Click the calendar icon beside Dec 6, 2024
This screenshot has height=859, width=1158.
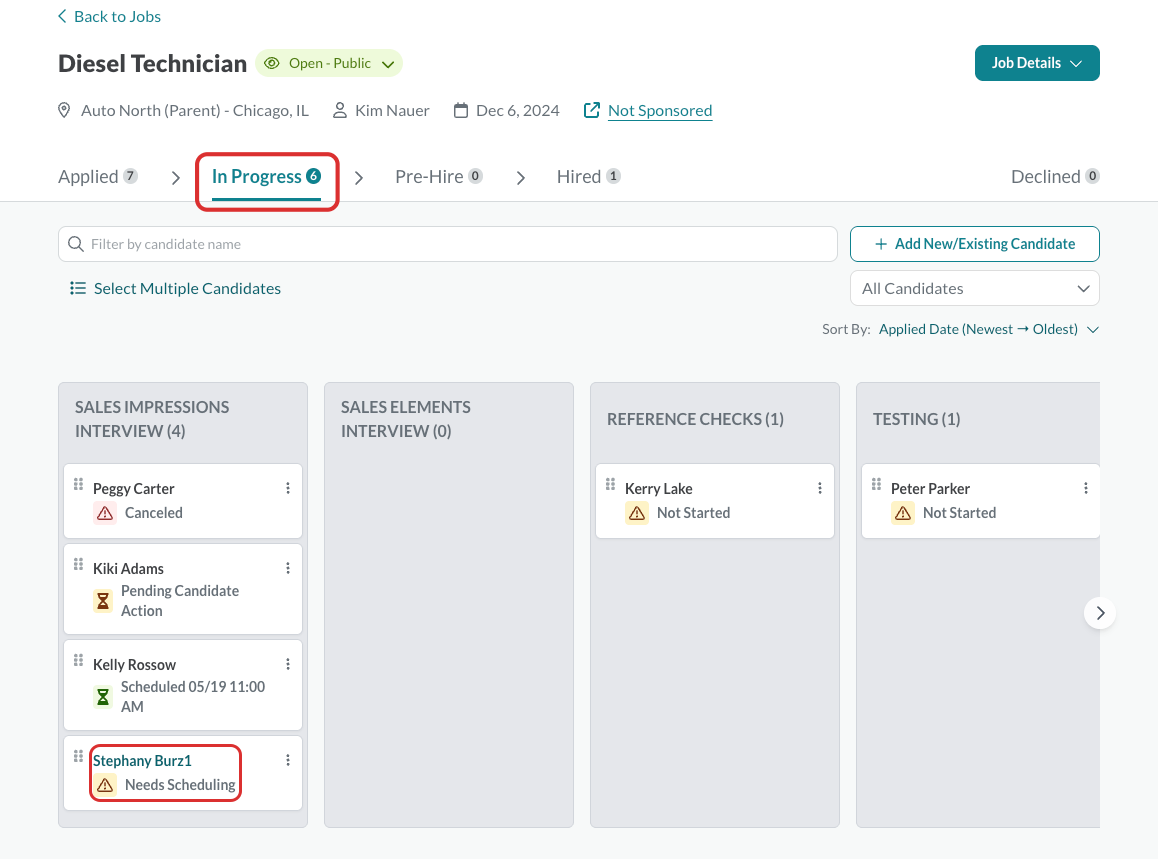(x=461, y=111)
